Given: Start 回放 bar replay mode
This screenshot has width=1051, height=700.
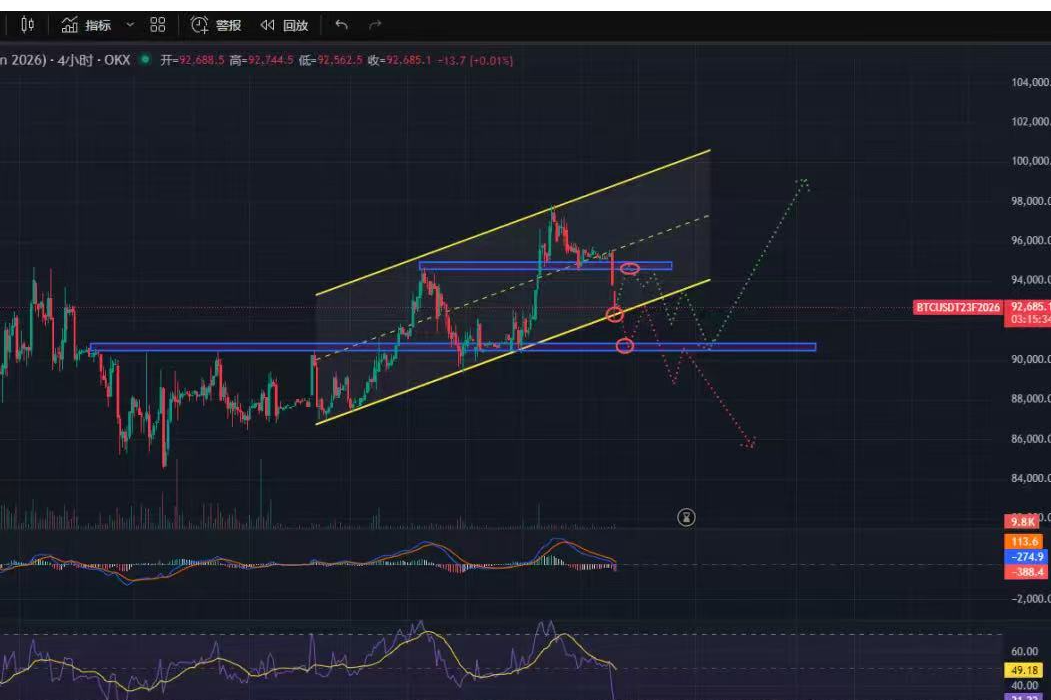Looking at the screenshot, I should (x=284, y=24).
